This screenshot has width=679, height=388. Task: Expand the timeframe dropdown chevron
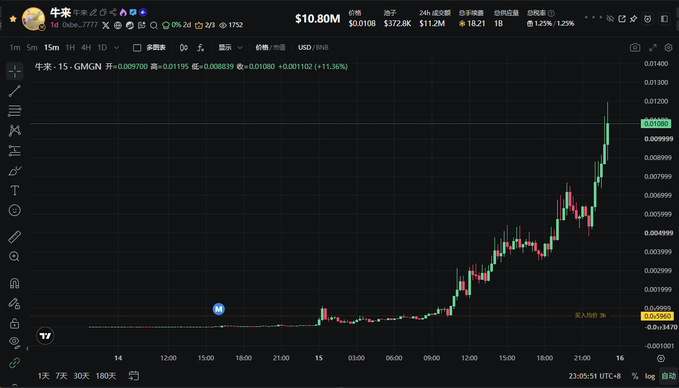click(x=116, y=47)
